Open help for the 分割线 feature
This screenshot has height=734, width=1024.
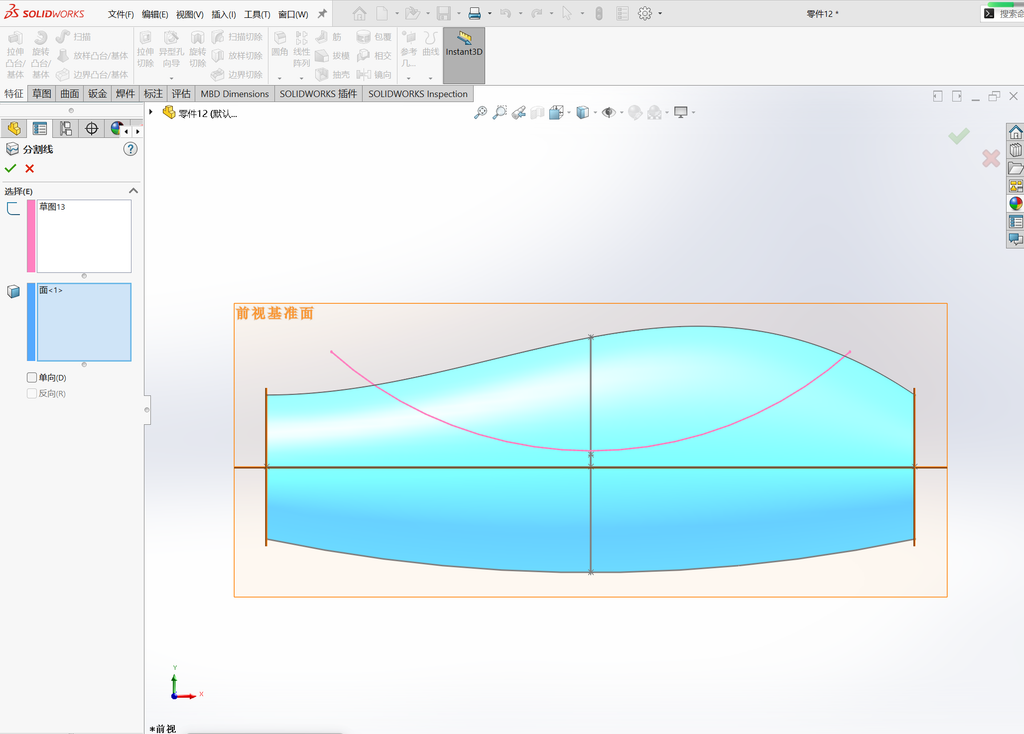point(131,149)
